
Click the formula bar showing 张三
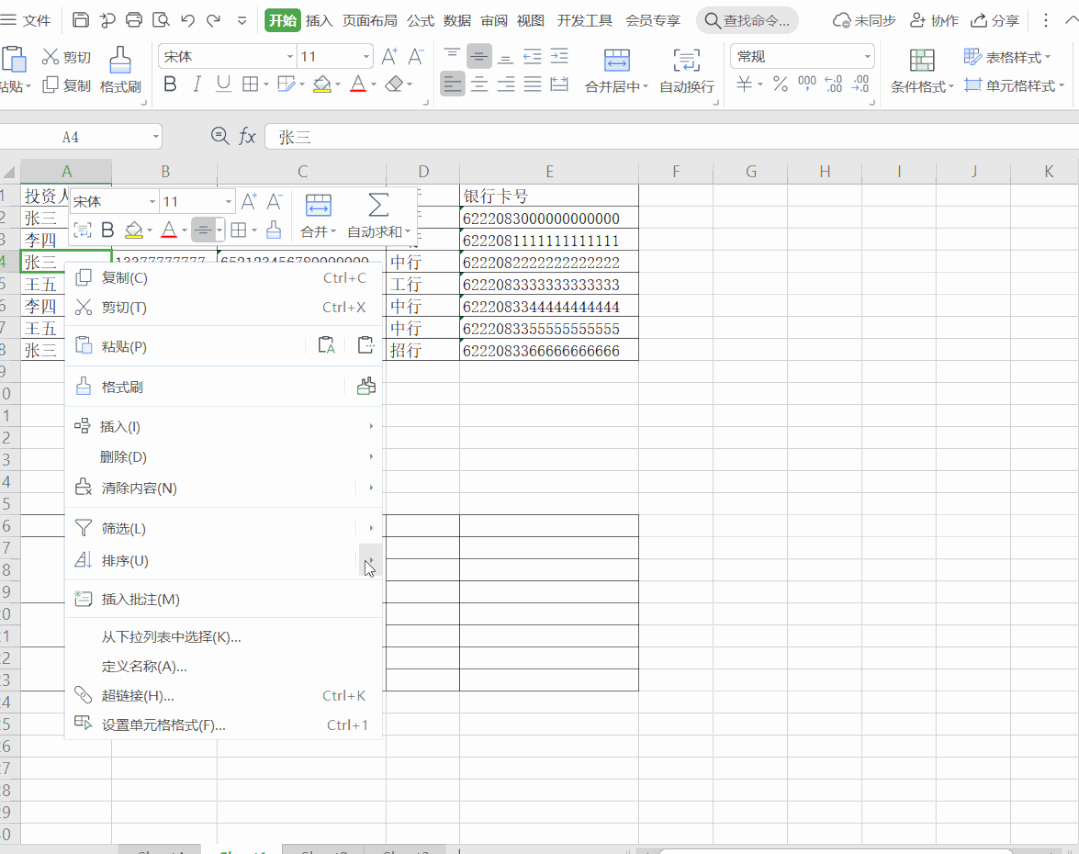coord(671,137)
